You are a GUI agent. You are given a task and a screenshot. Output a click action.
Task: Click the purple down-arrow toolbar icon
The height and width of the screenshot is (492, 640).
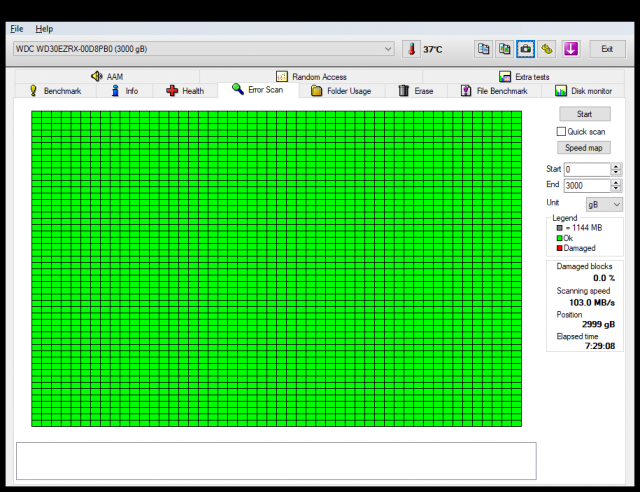571,48
